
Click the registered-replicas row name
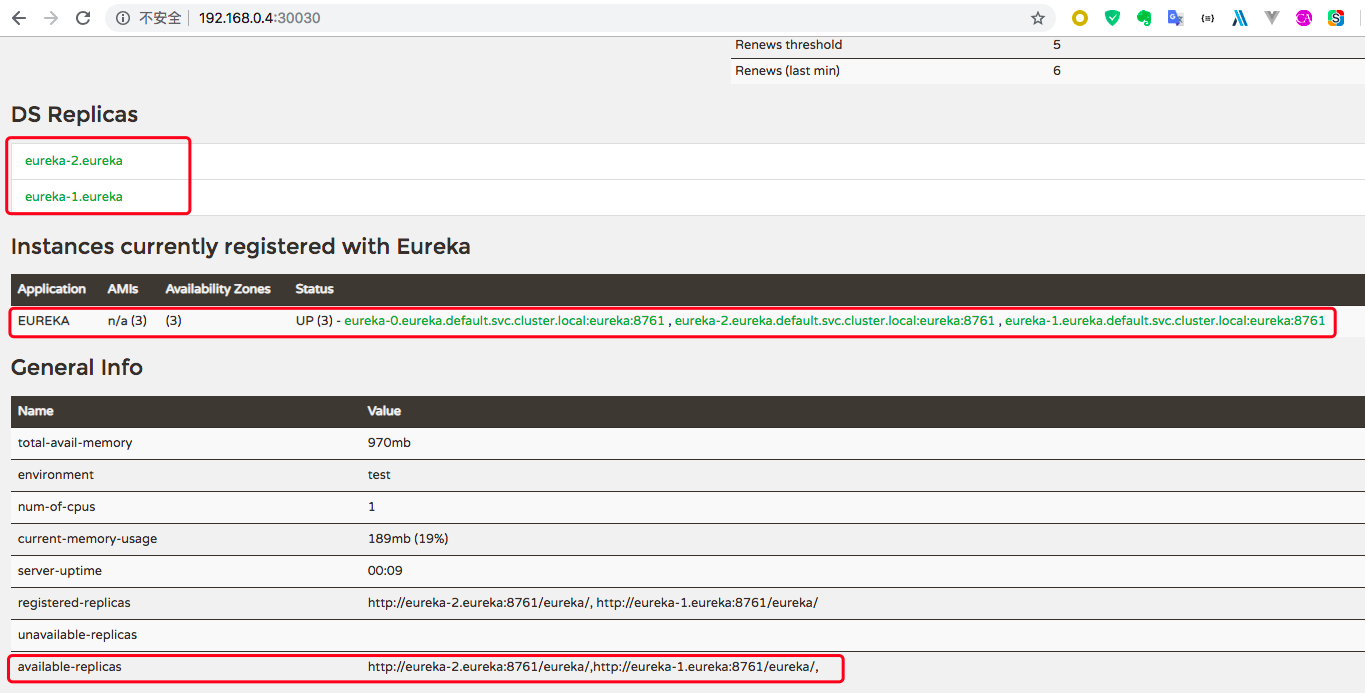pos(74,602)
